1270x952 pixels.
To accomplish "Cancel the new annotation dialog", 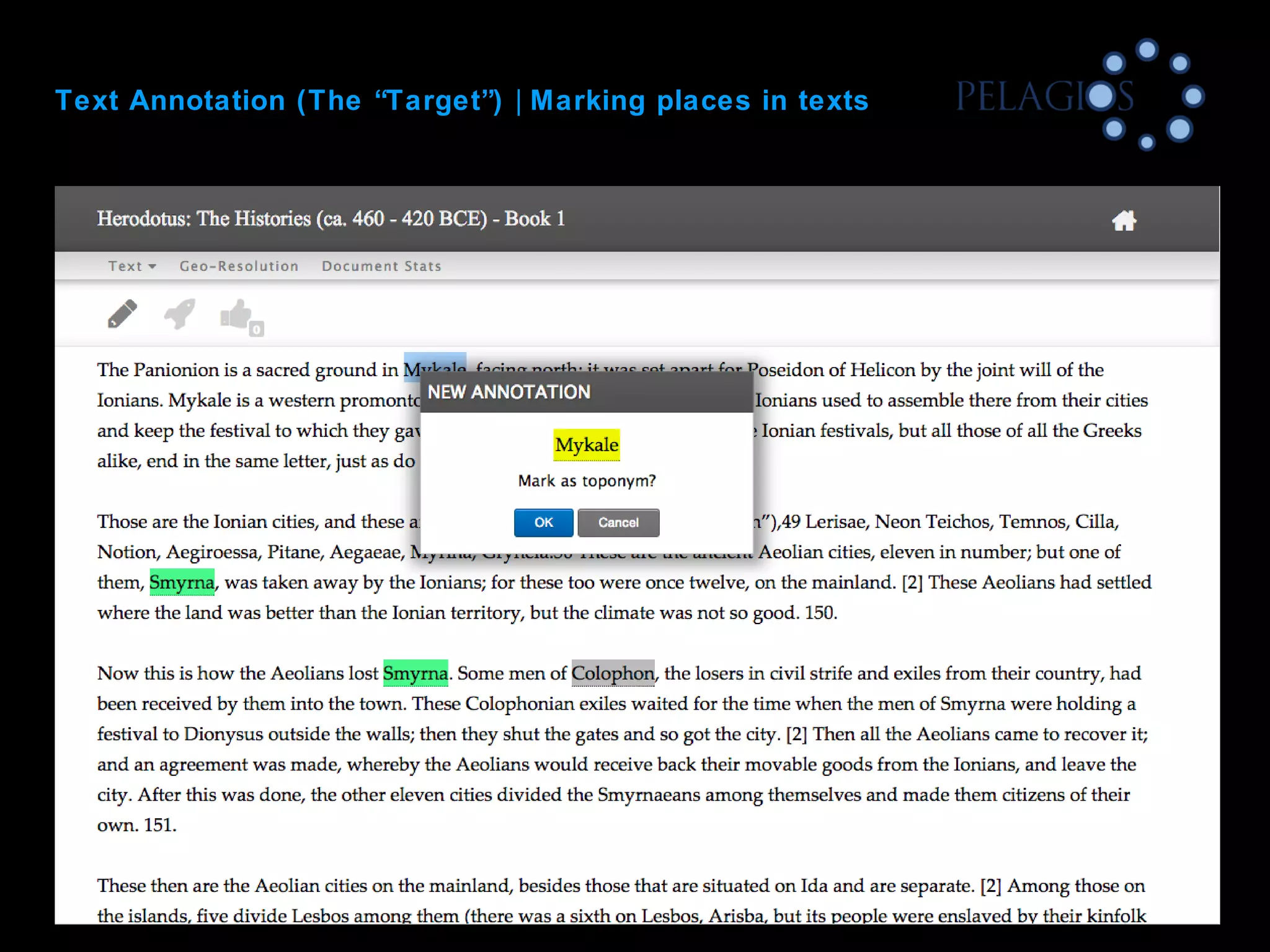I will 618,522.
